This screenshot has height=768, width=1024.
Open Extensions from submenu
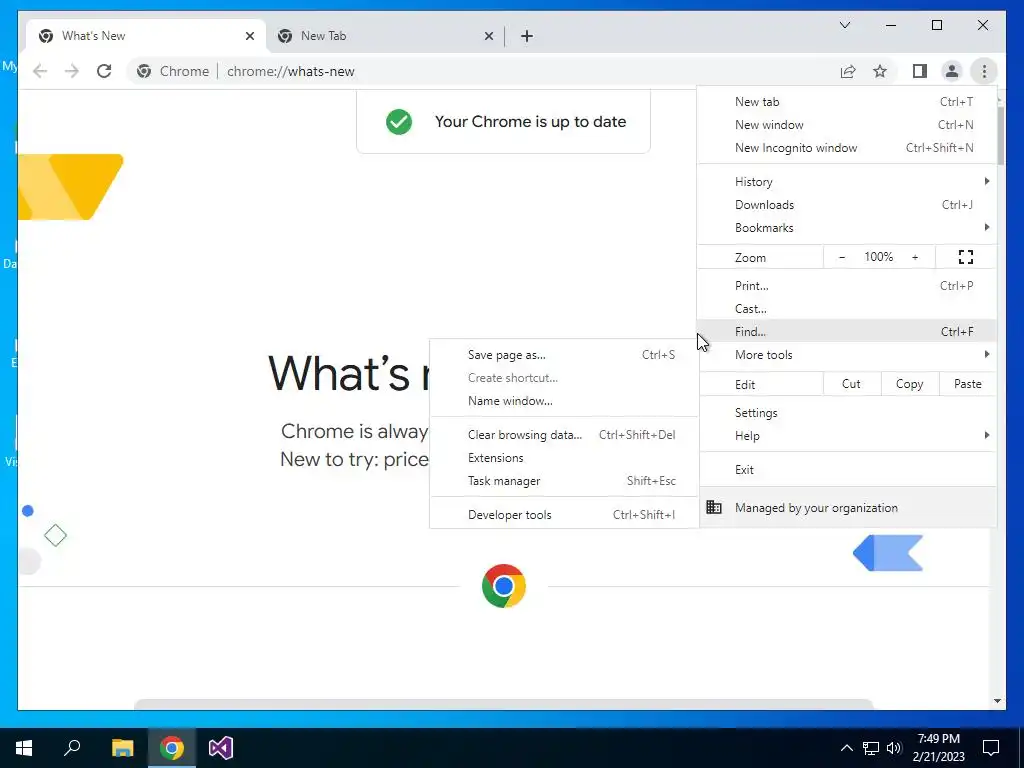click(x=564, y=458)
